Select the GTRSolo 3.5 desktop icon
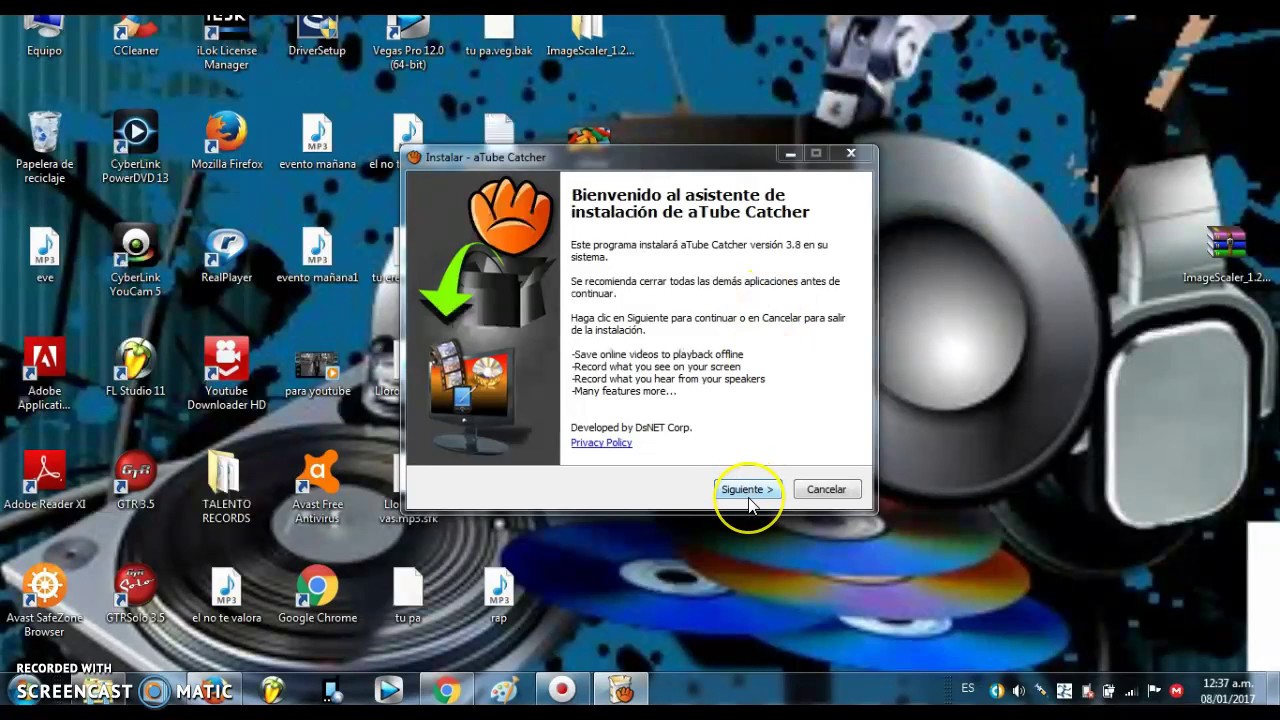The width and height of the screenshot is (1280, 720). tap(135, 595)
